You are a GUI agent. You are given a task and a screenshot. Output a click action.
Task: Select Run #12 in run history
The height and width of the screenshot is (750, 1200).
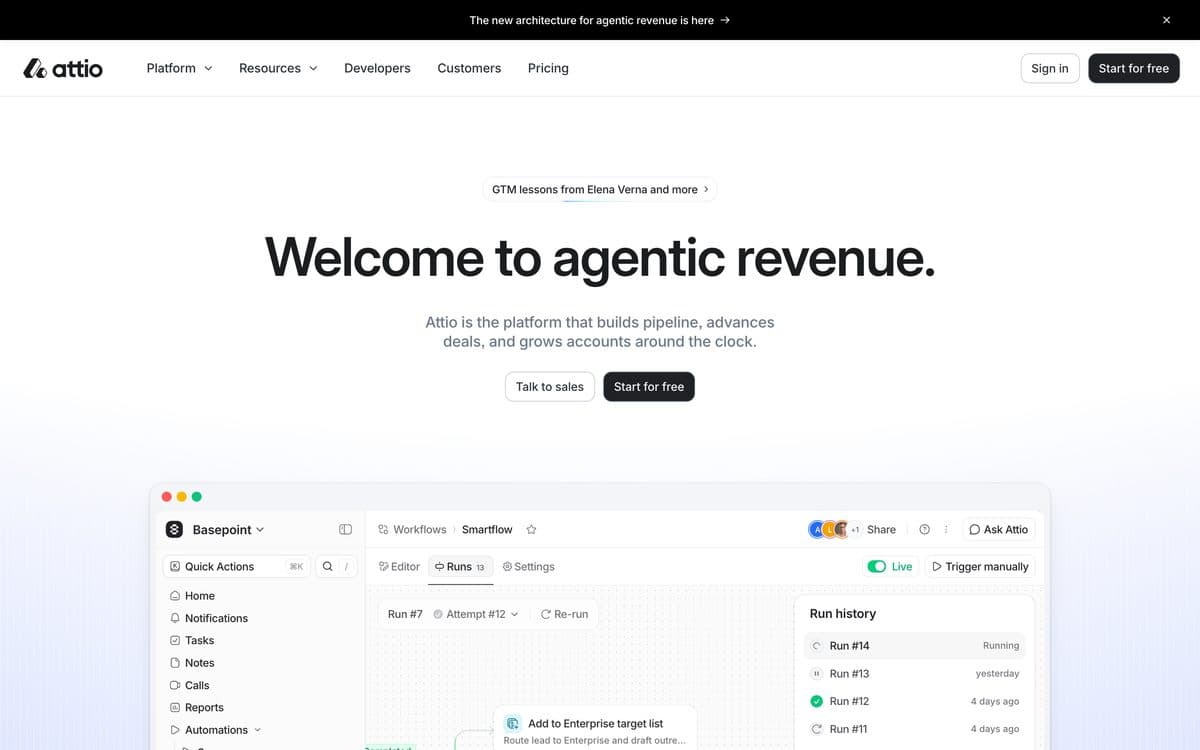click(914, 701)
